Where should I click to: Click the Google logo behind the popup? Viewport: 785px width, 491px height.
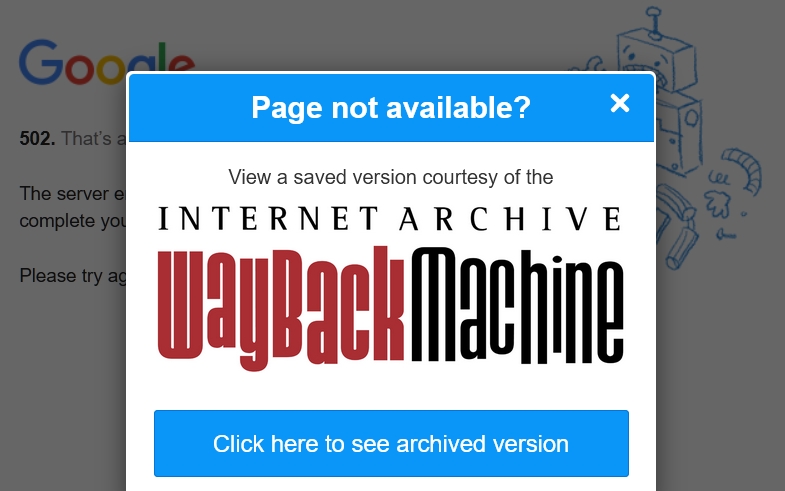pos(106,63)
